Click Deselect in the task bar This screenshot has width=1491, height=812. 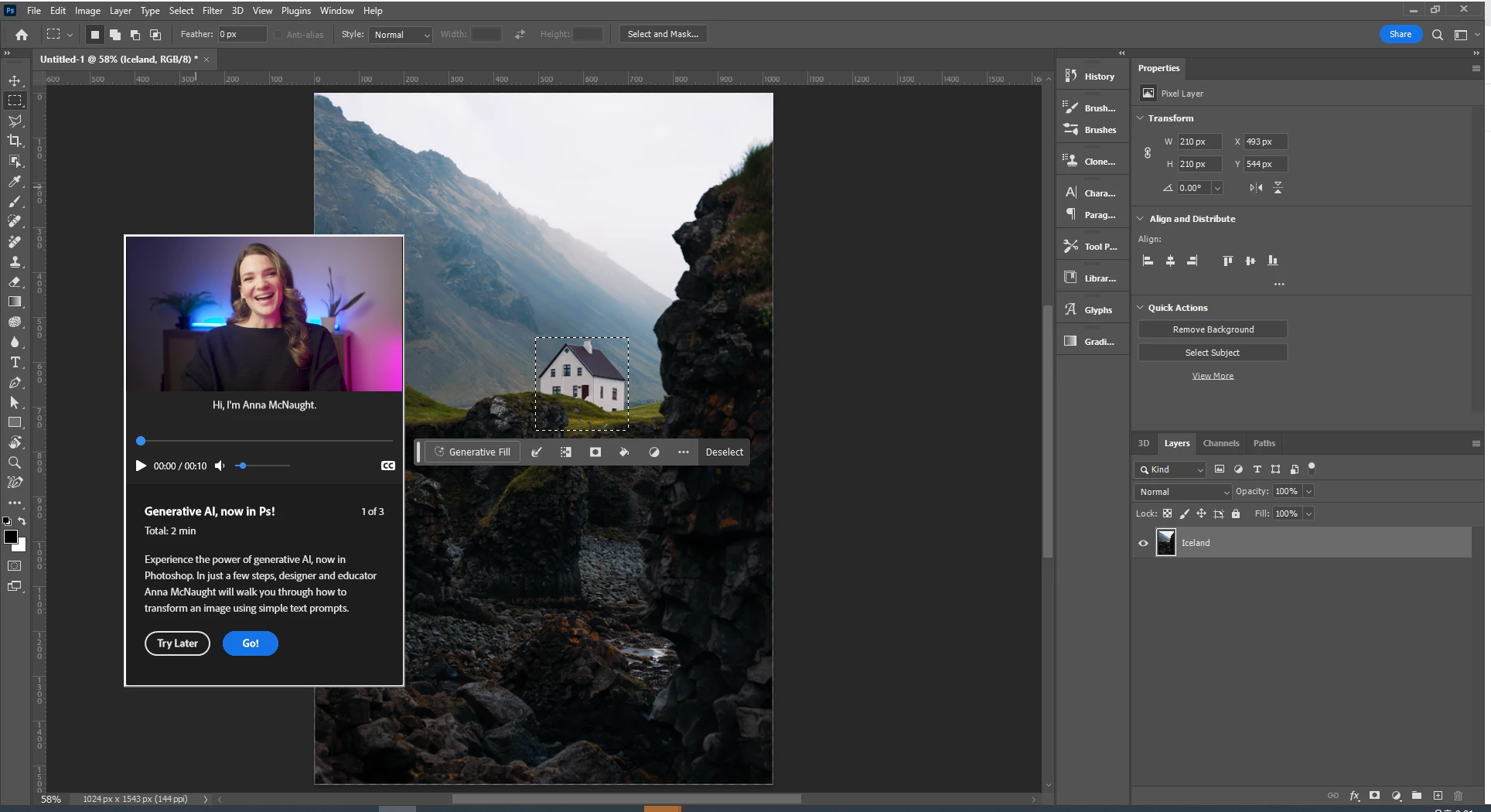[x=725, y=452]
